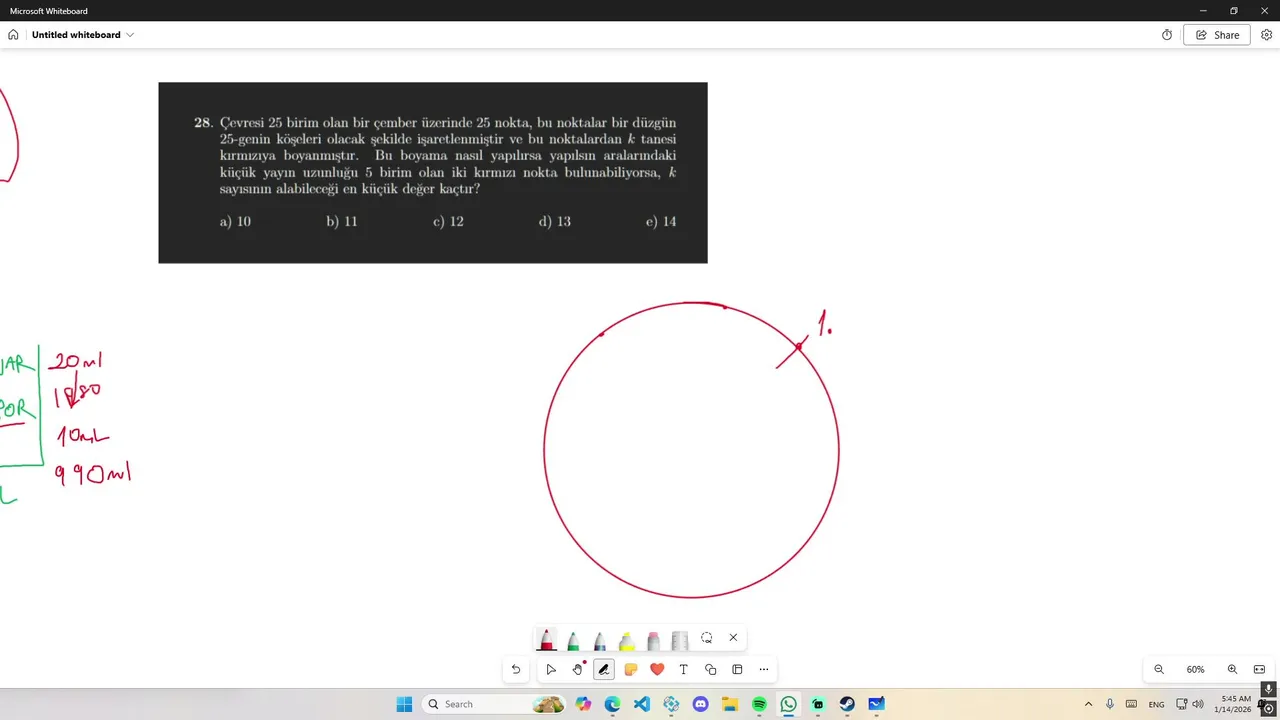Zoom out the canvas
1280x720 pixels.
1159,669
